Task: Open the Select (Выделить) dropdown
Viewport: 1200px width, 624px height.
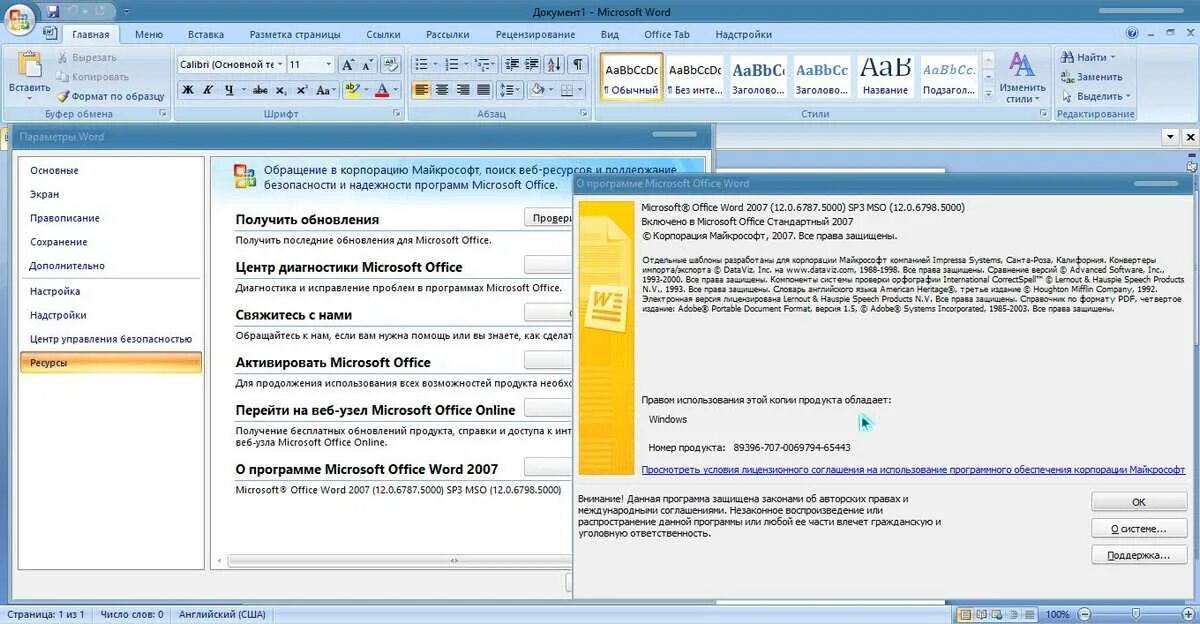Action: coord(1095,96)
